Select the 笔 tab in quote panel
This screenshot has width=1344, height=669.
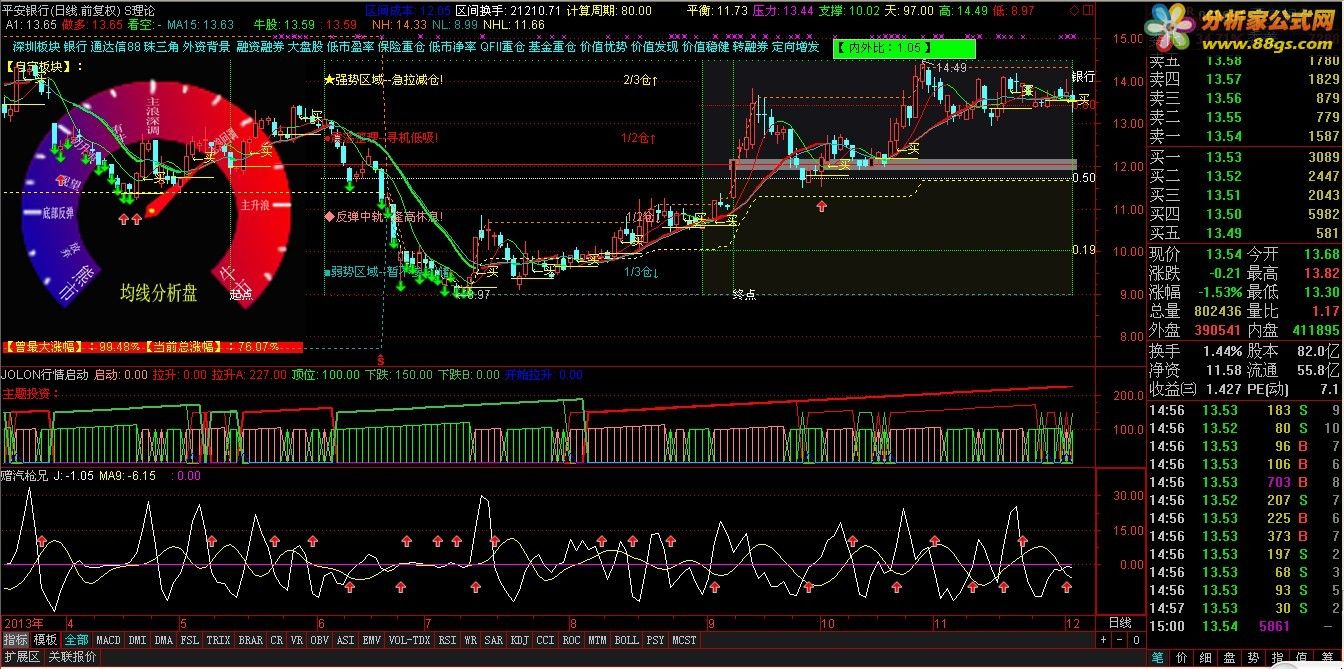(x=1158, y=658)
